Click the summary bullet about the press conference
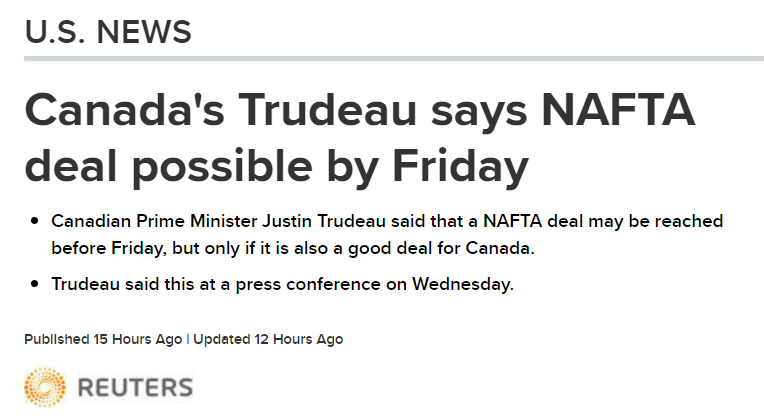This screenshot has width=764, height=420. click(282, 284)
